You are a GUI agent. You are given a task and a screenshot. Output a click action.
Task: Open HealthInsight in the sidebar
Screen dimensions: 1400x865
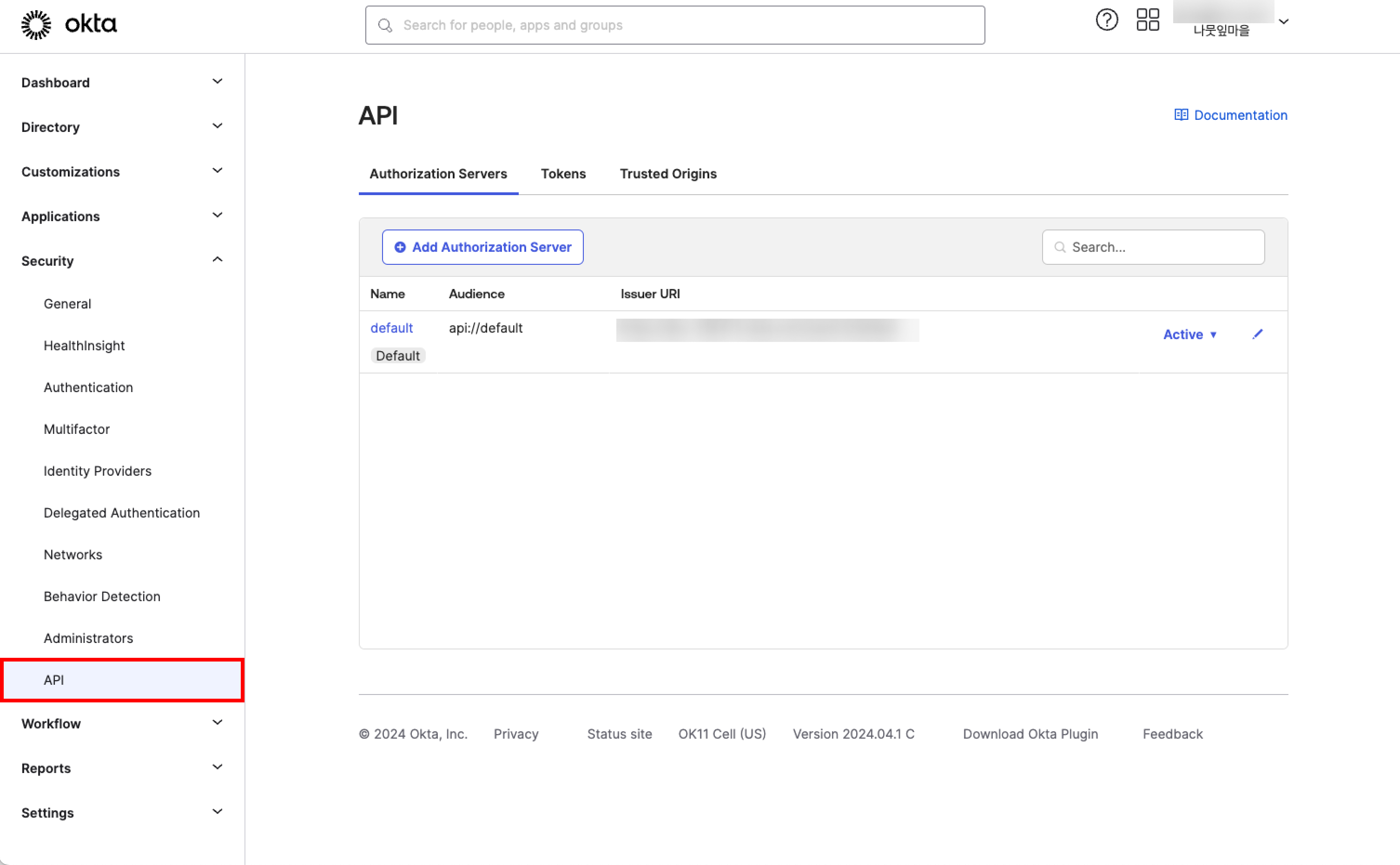[x=84, y=346]
